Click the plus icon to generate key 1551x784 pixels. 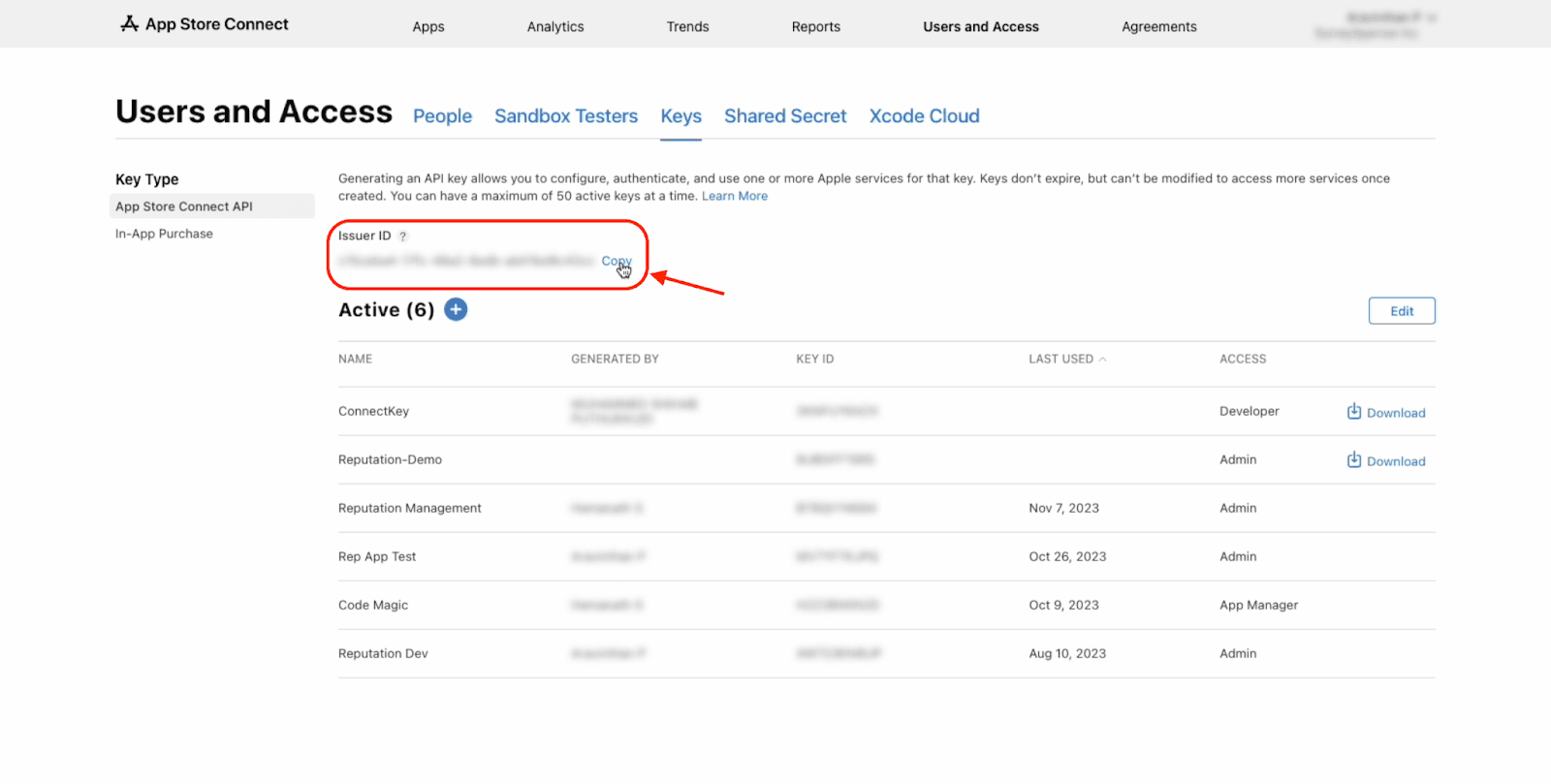click(456, 310)
